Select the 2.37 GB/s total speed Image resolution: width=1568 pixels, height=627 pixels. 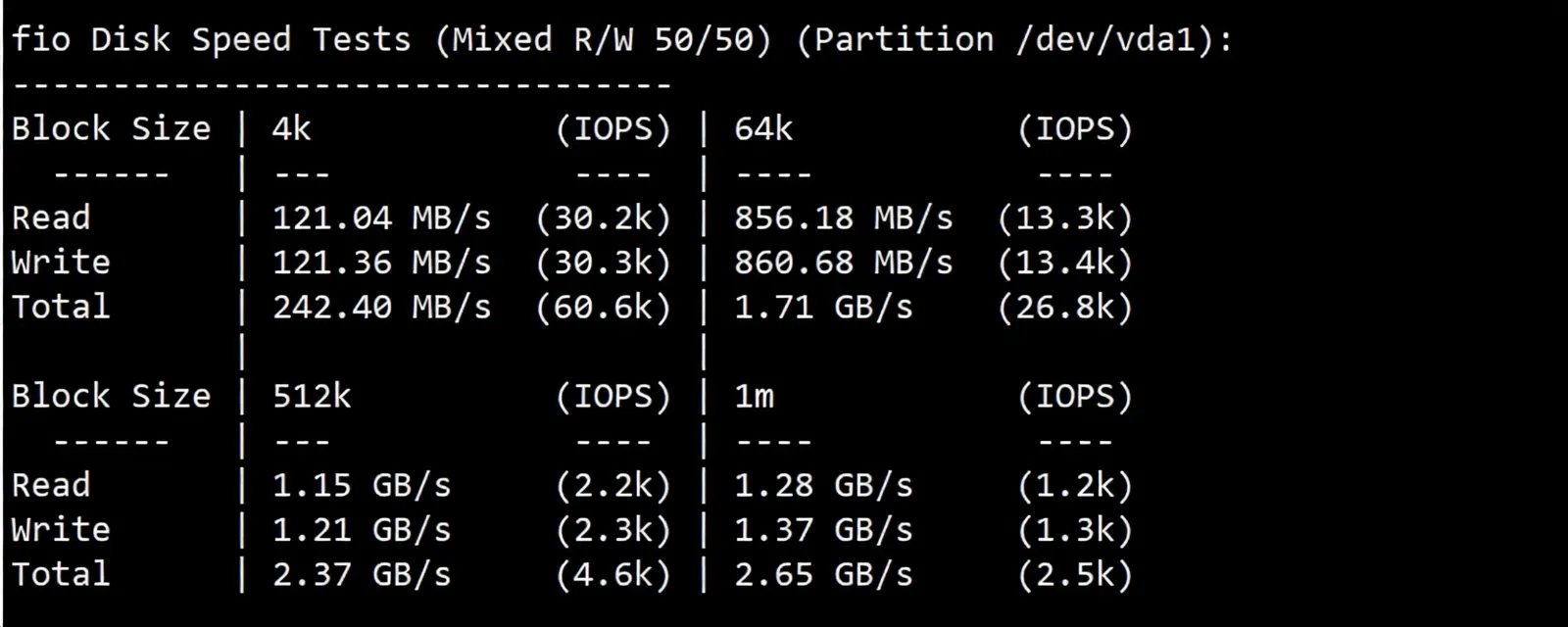coord(361,575)
